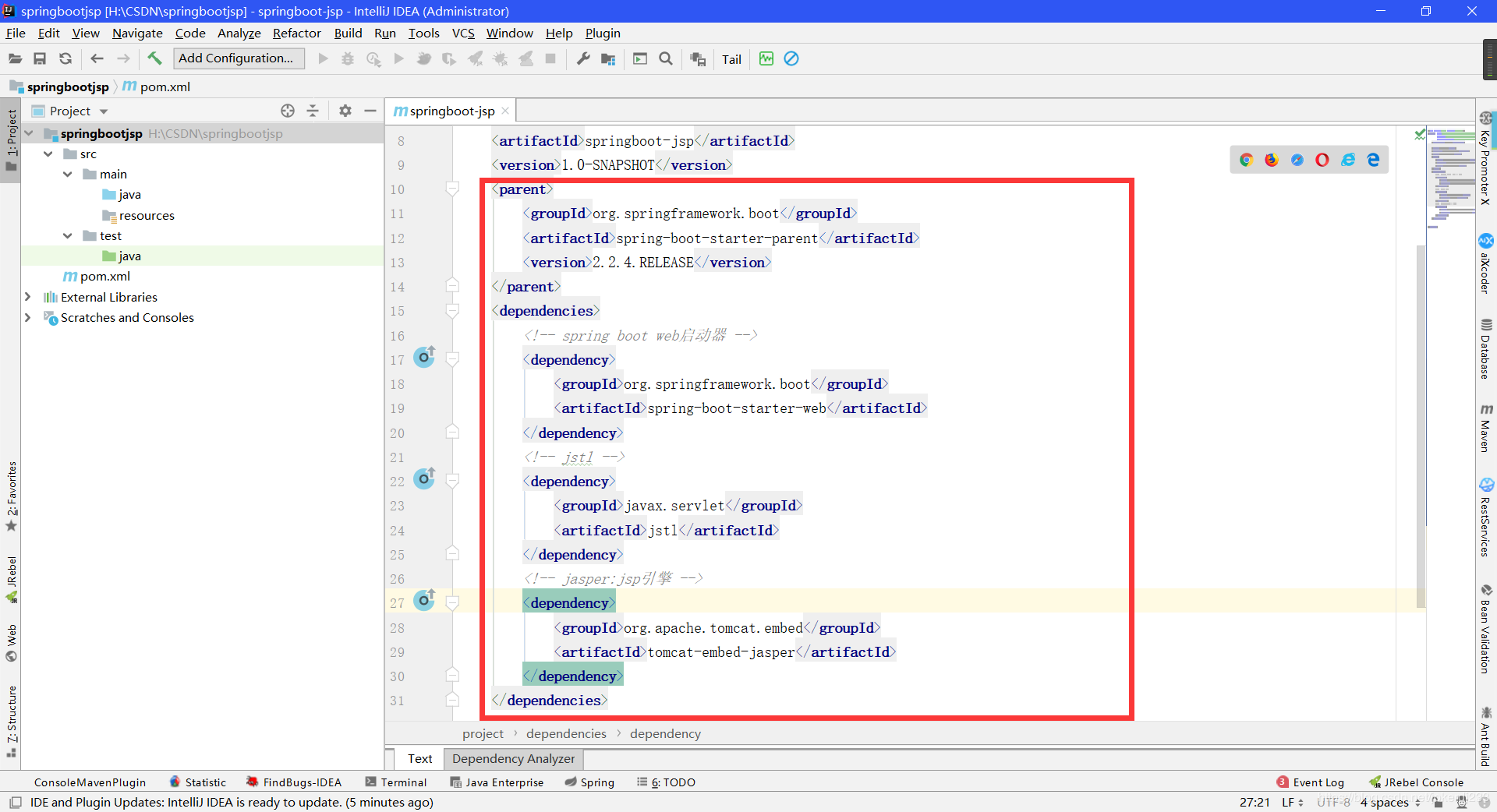Image resolution: width=1497 pixels, height=812 pixels.
Task: Select the Text editor tab
Action: 419,758
